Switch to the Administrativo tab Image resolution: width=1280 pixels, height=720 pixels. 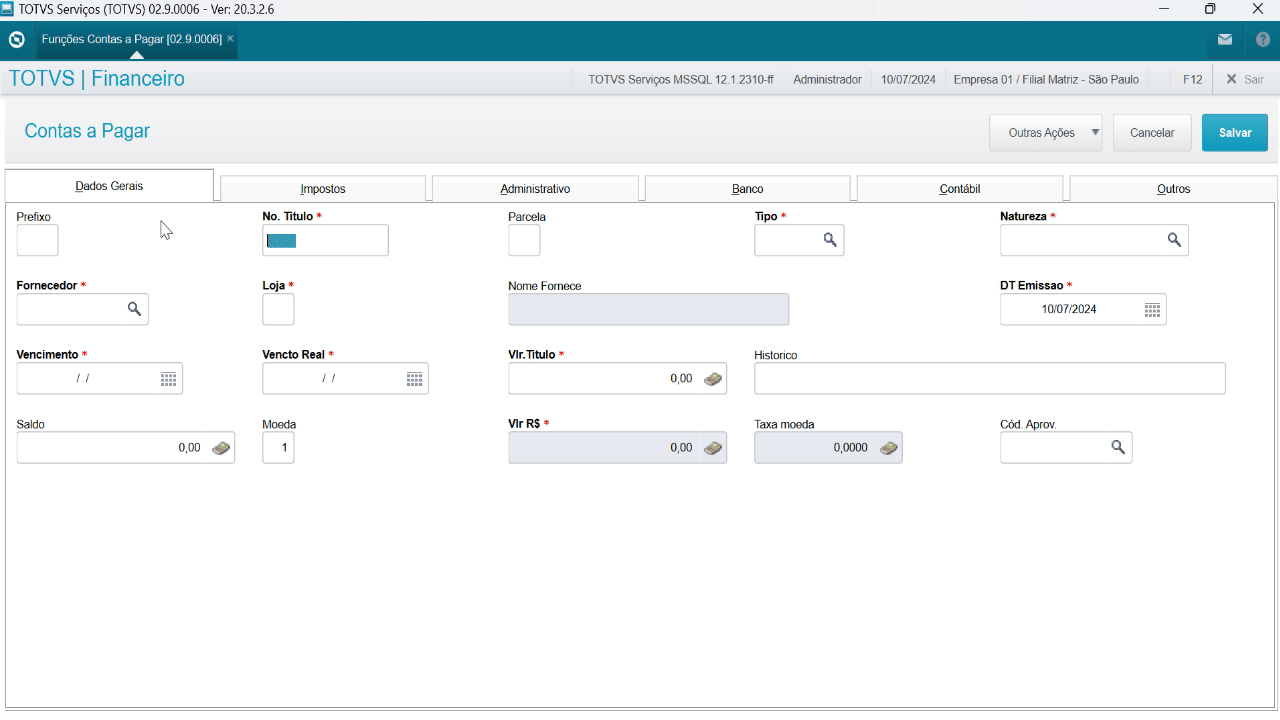click(535, 189)
